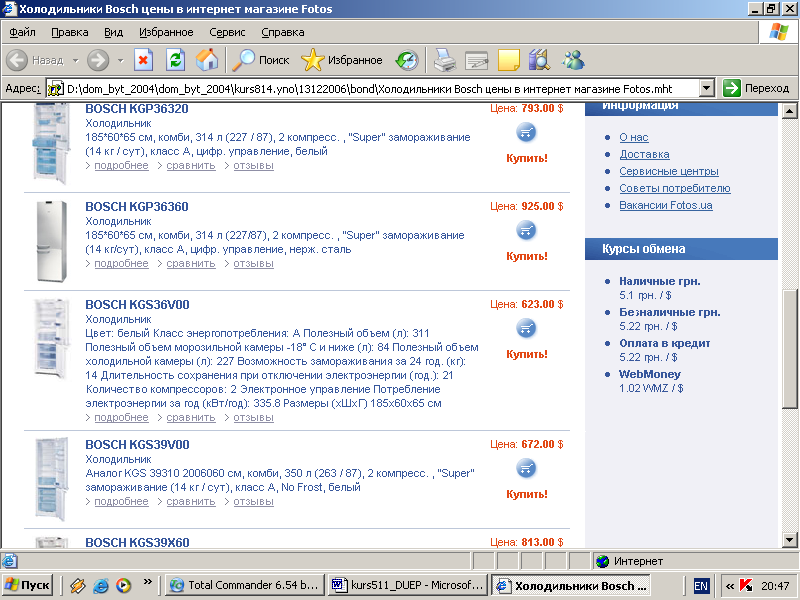Open the Messenger people icon
Screen dimensions: 800x600
(x=573, y=60)
